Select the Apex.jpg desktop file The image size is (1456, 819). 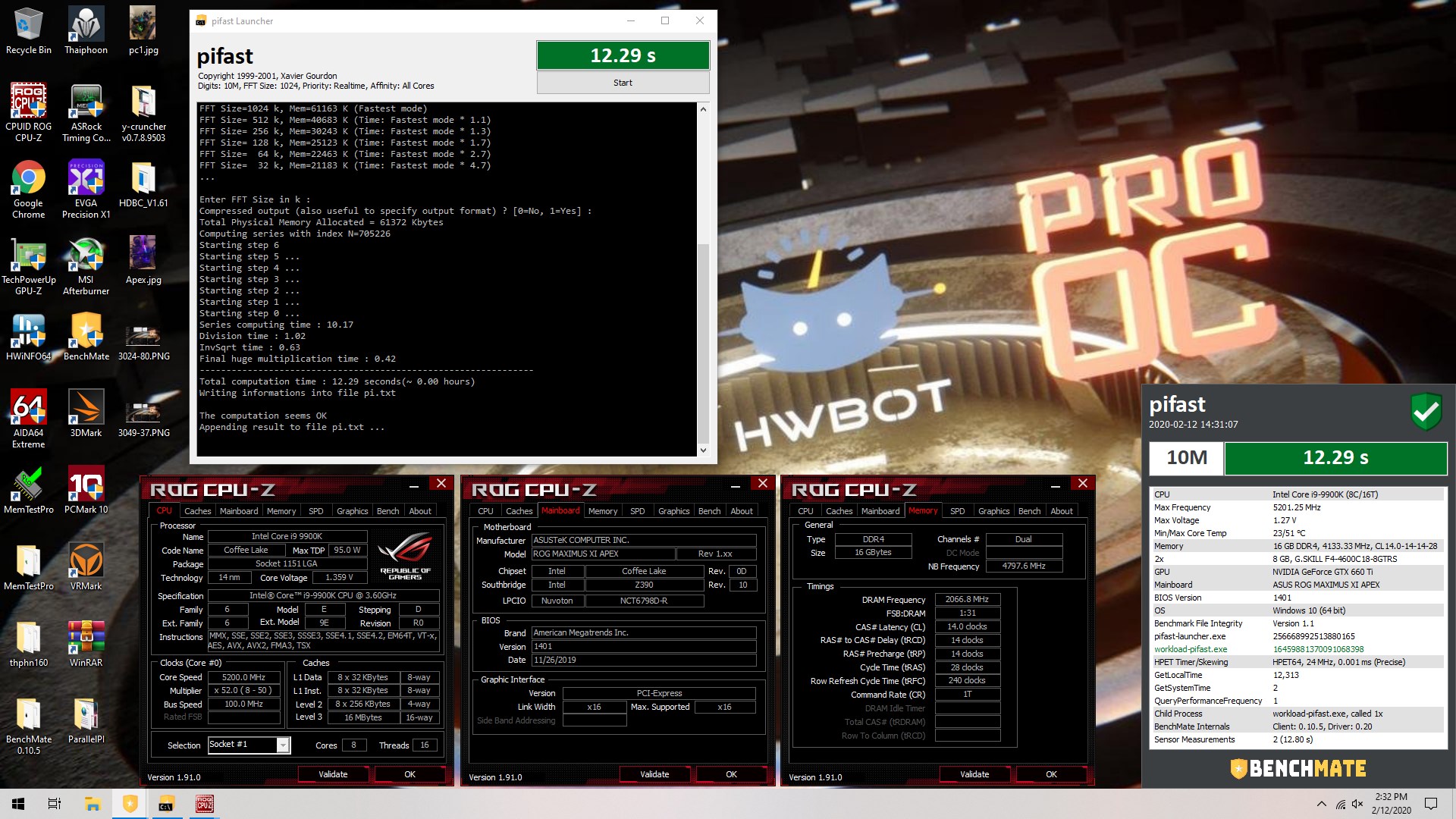(143, 260)
